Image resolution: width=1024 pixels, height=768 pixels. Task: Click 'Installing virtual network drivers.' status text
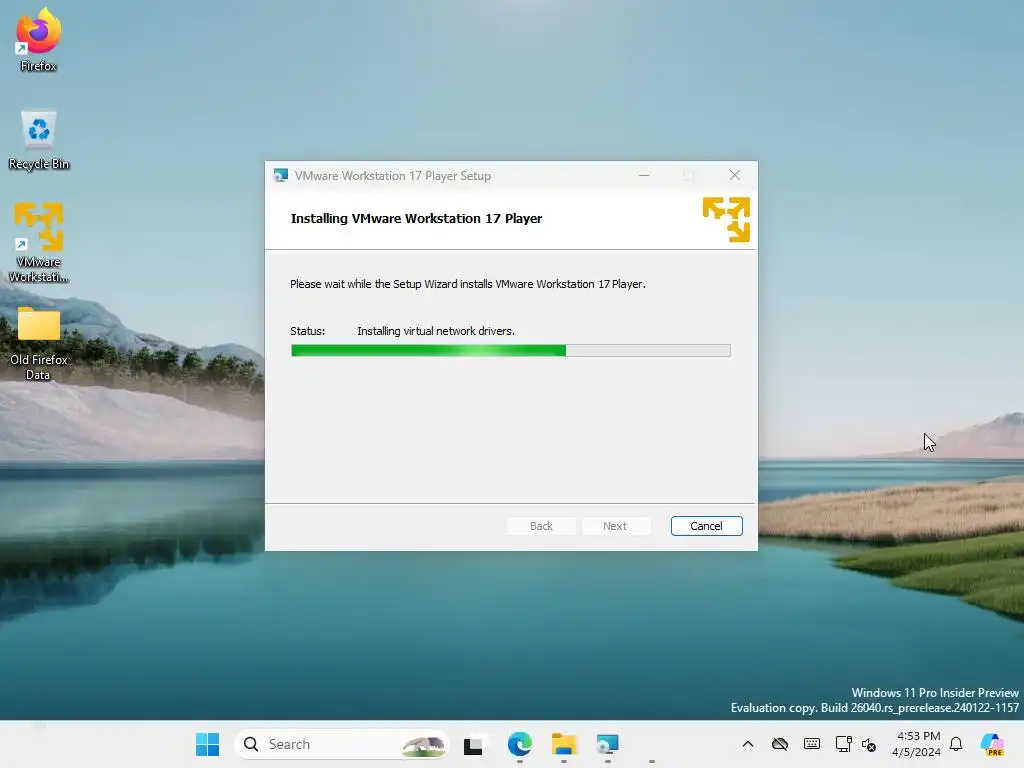(x=436, y=331)
